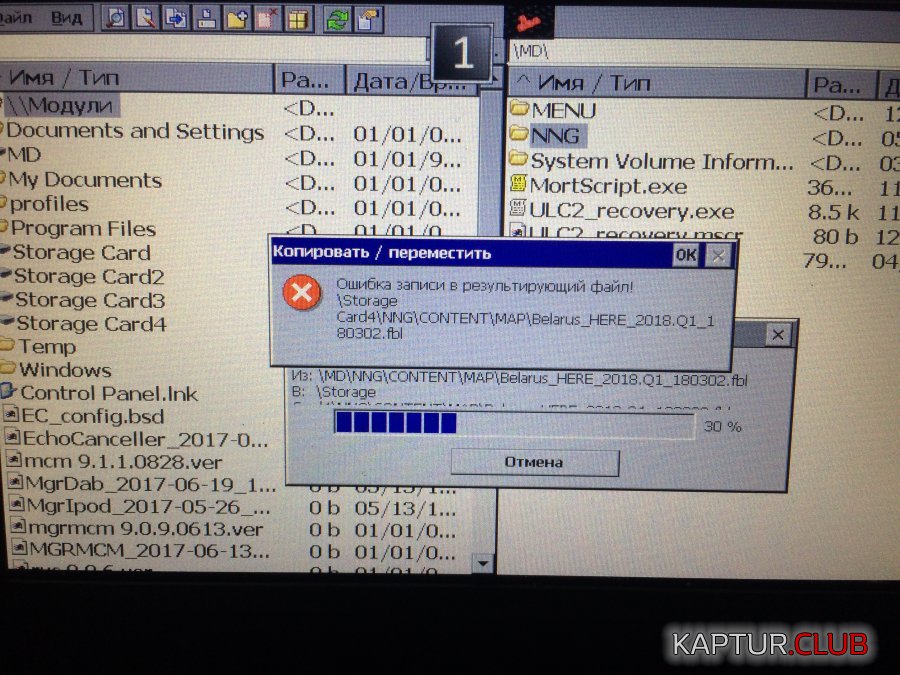Cancel the copy with Отмена button

(x=534, y=462)
